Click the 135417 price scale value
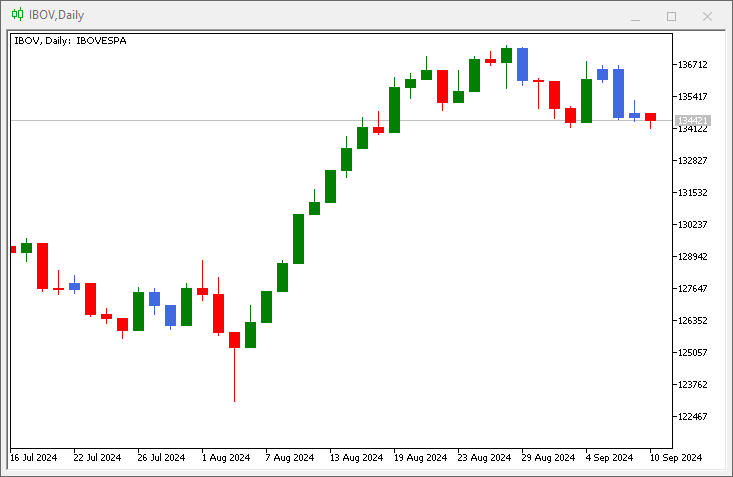Screen dimensions: 733x477 point(693,97)
